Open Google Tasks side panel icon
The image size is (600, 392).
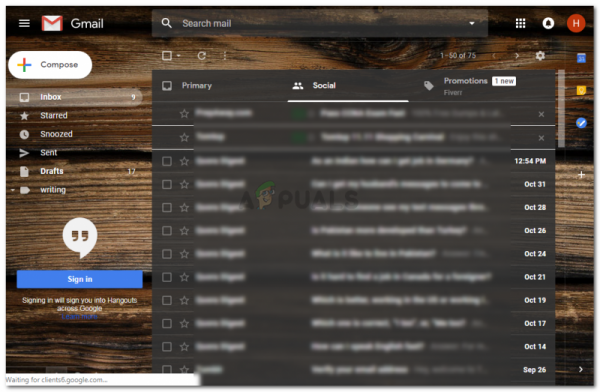[581, 123]
